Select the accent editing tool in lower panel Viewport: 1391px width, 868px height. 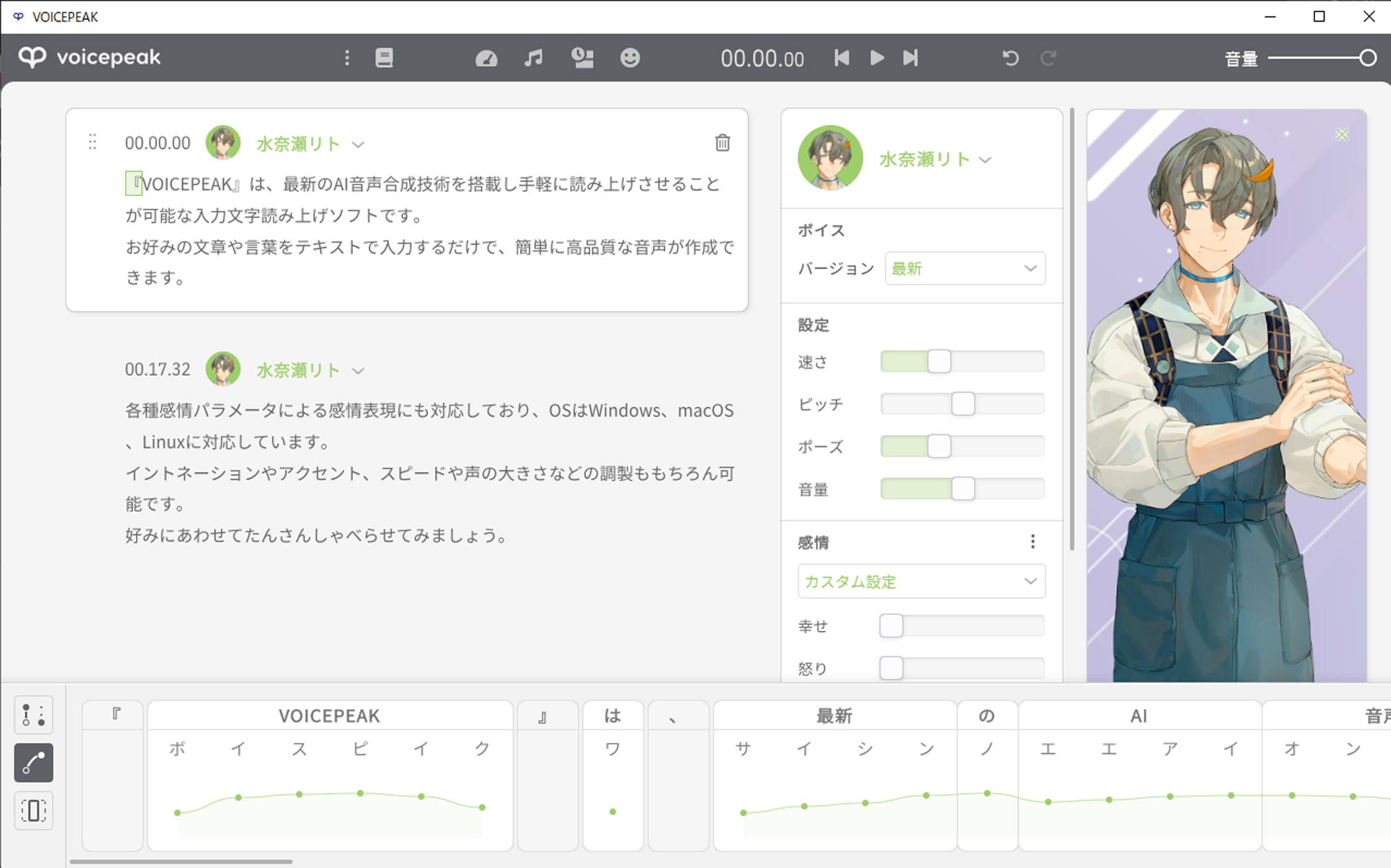(33, 716)
